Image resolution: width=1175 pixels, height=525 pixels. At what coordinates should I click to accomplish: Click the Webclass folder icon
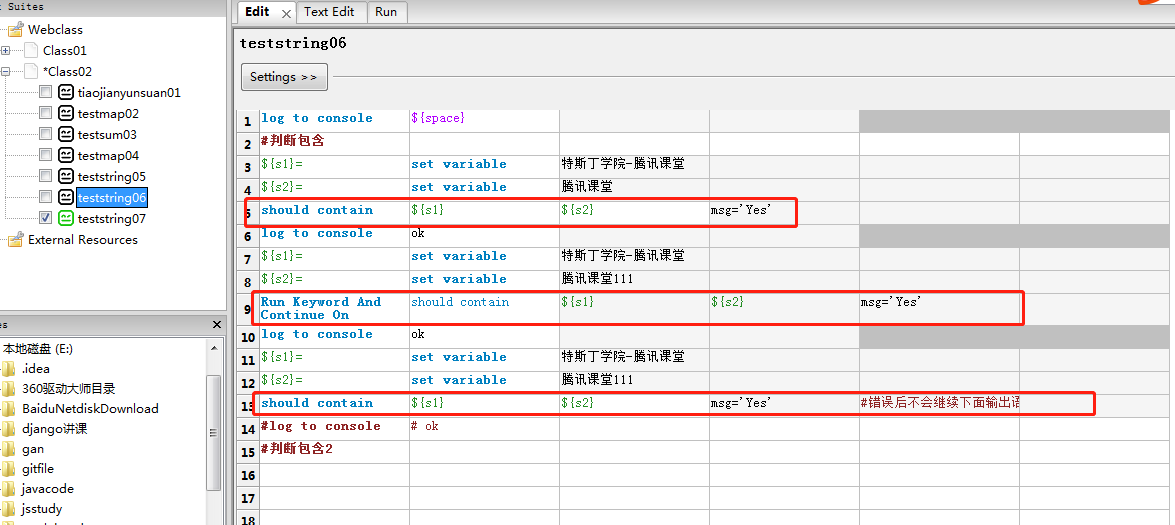(x=15, y=30)
